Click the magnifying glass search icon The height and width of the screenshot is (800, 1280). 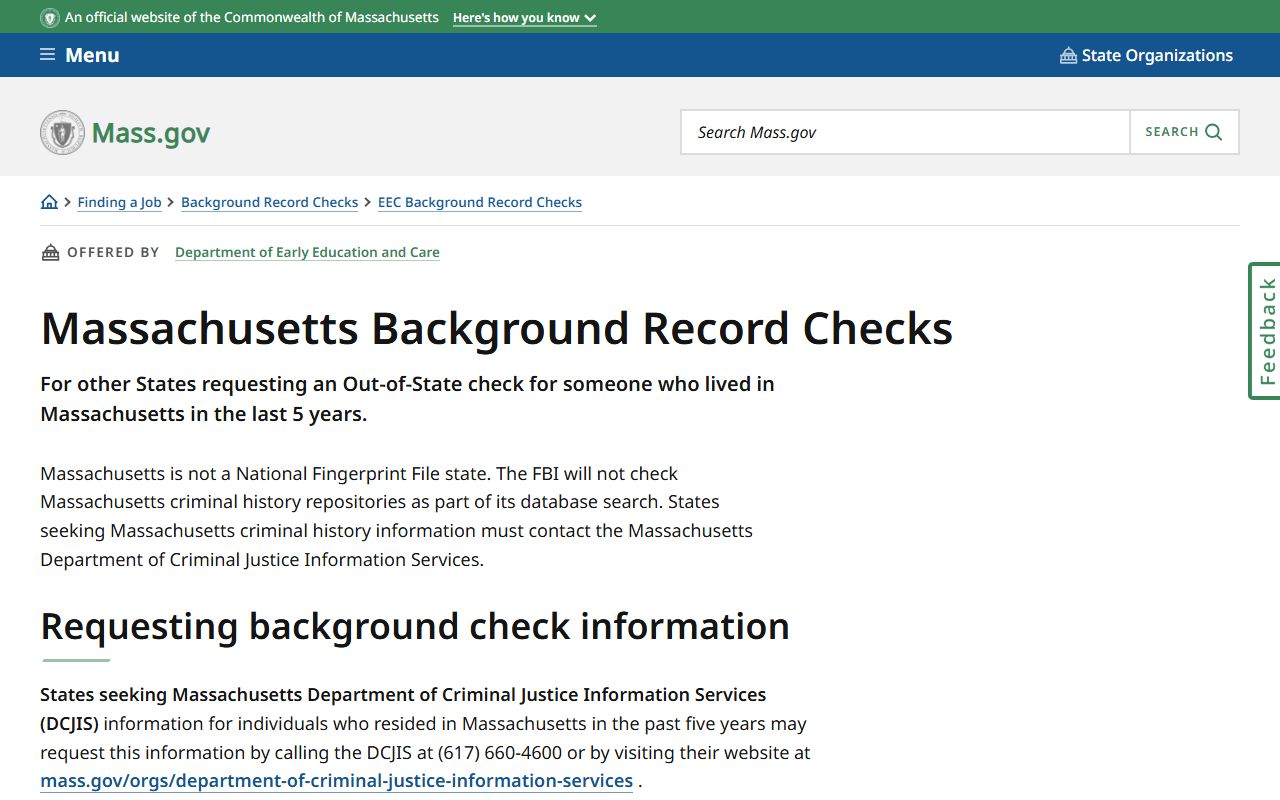[x=1214, y=132]
